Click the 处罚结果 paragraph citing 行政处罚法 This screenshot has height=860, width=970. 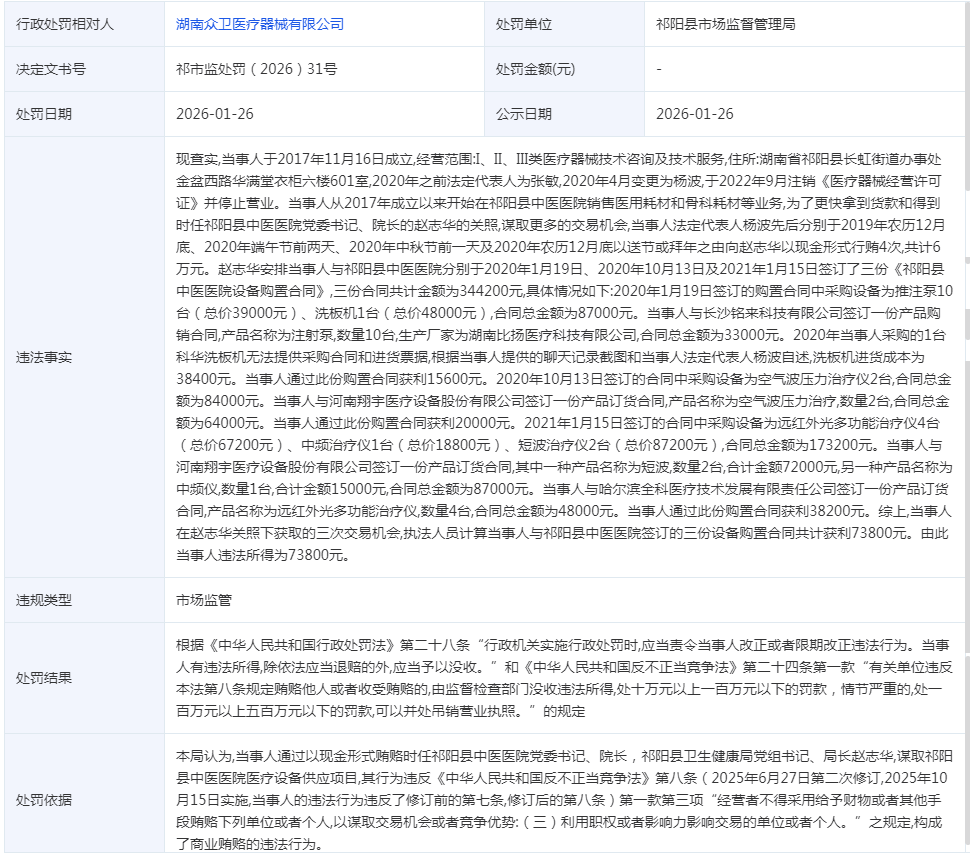pyautogui.click(x=565, y=678)
